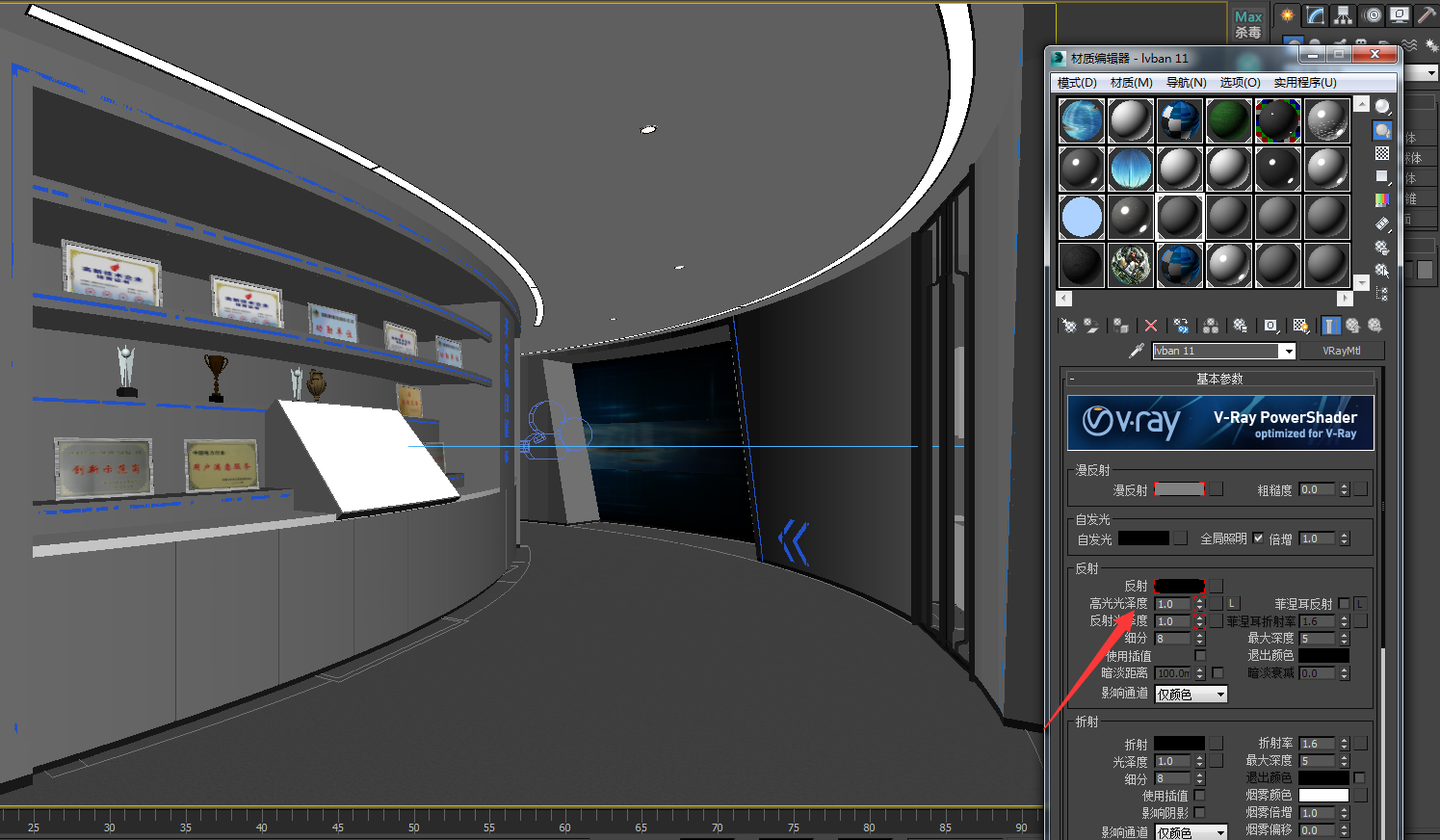Click map button next to 反射 swatch
1440x840 pixels.
pos(1216,586)
